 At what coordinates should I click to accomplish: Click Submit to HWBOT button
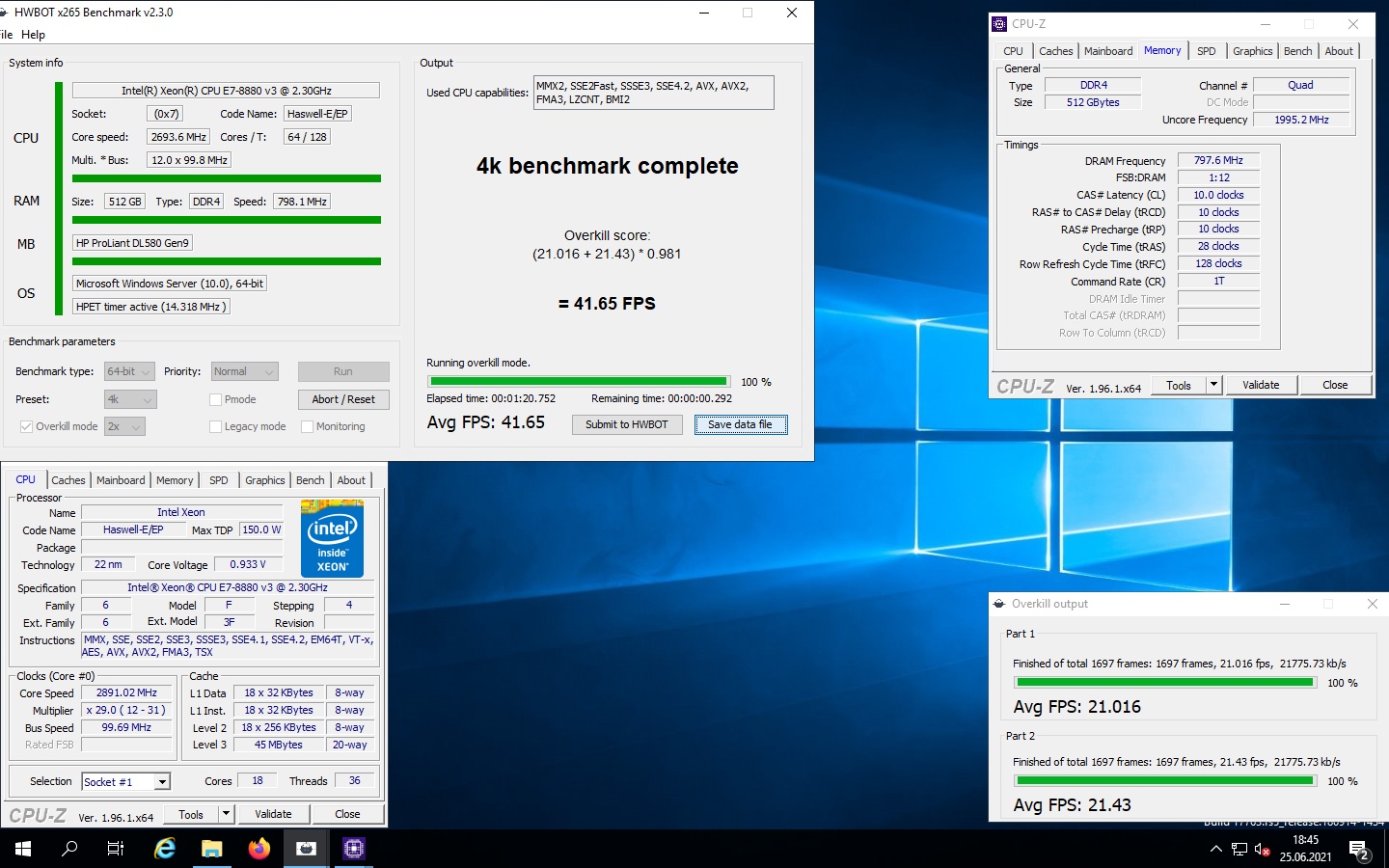pyautogui.click(x=627, y=424)
